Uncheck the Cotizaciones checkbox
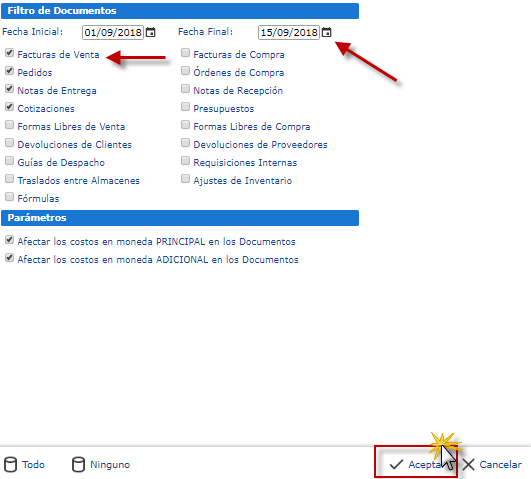 [x=9, y=107]
